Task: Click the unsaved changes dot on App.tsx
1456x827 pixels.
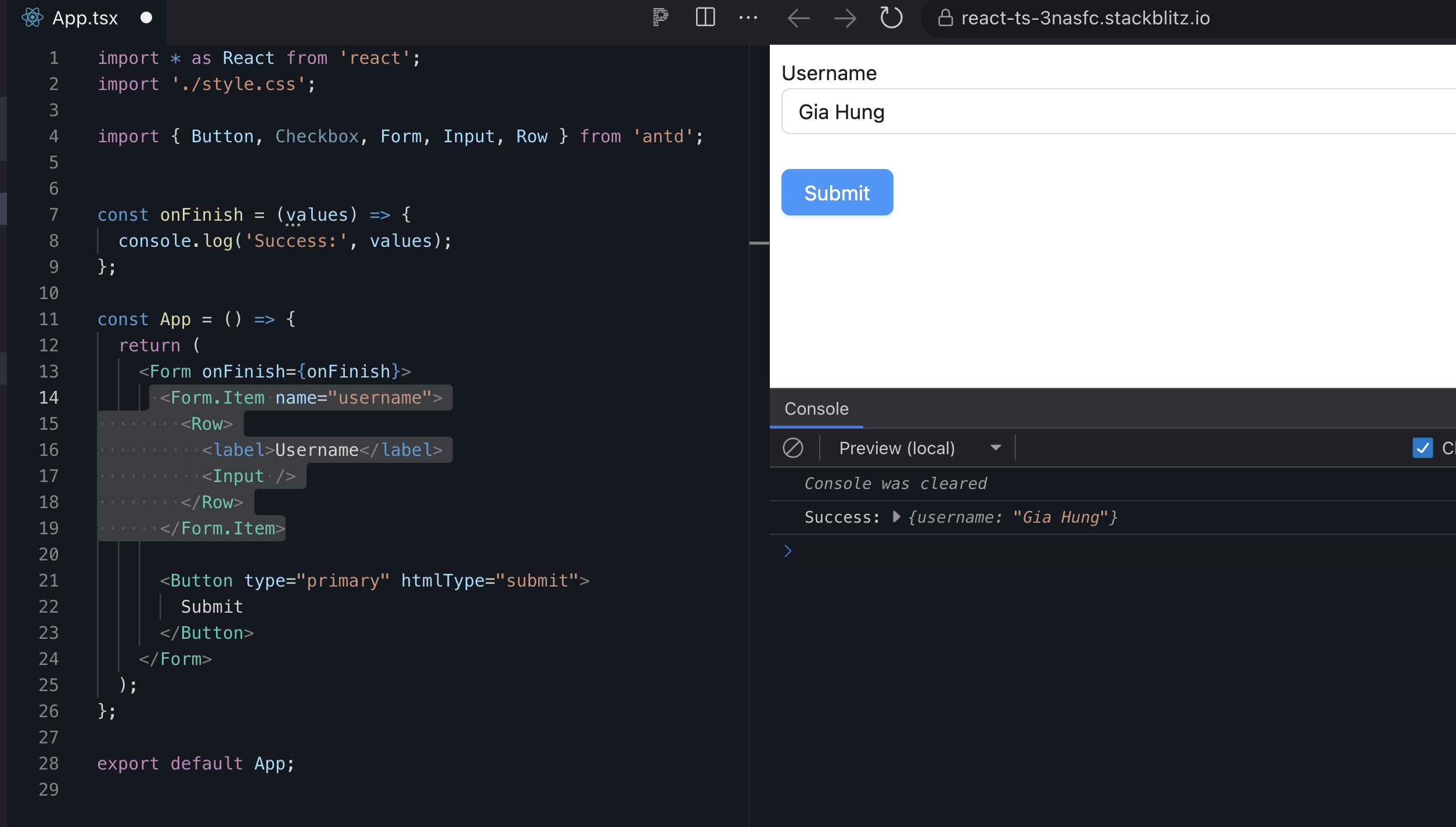Action: pos(145,17)
